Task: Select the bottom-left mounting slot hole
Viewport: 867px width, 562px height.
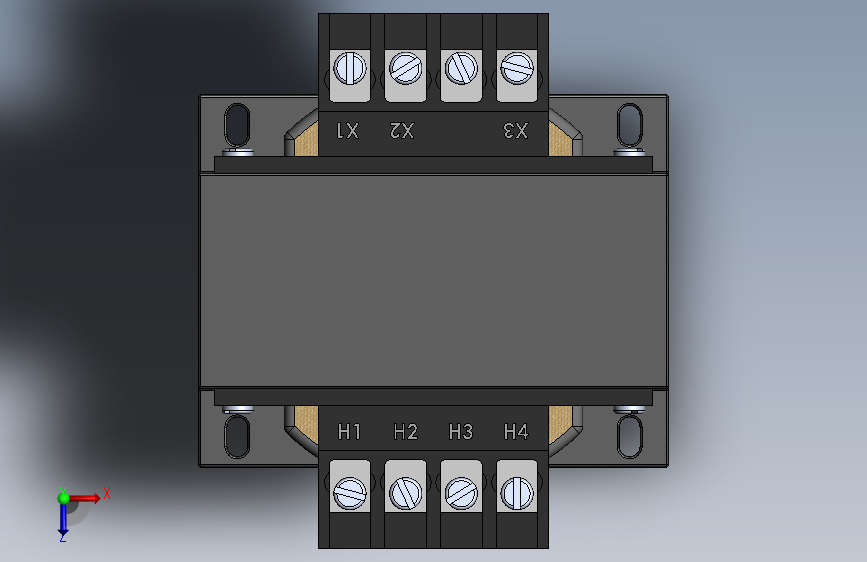Action: pyautogui.click(x=237, y=436)
